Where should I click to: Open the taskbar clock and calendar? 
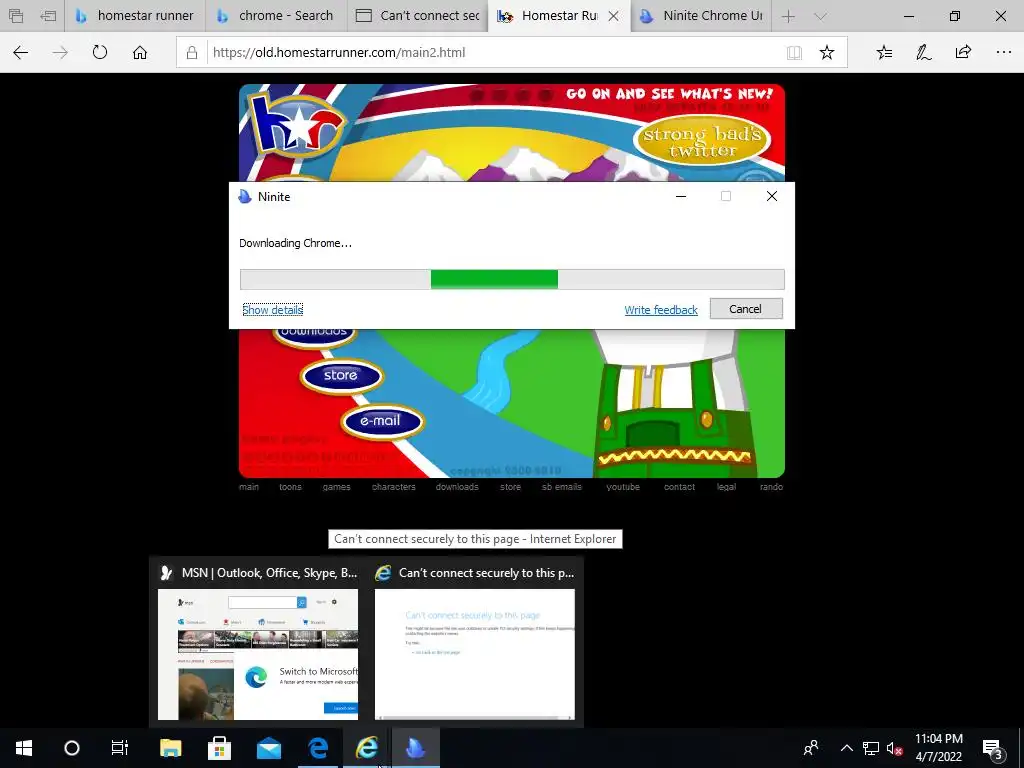[x=938, y=748]
